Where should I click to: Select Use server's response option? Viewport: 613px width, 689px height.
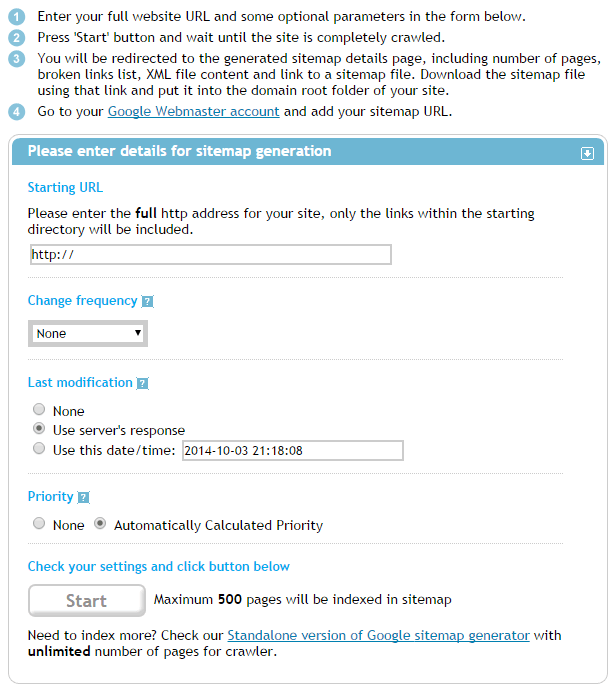39,430
